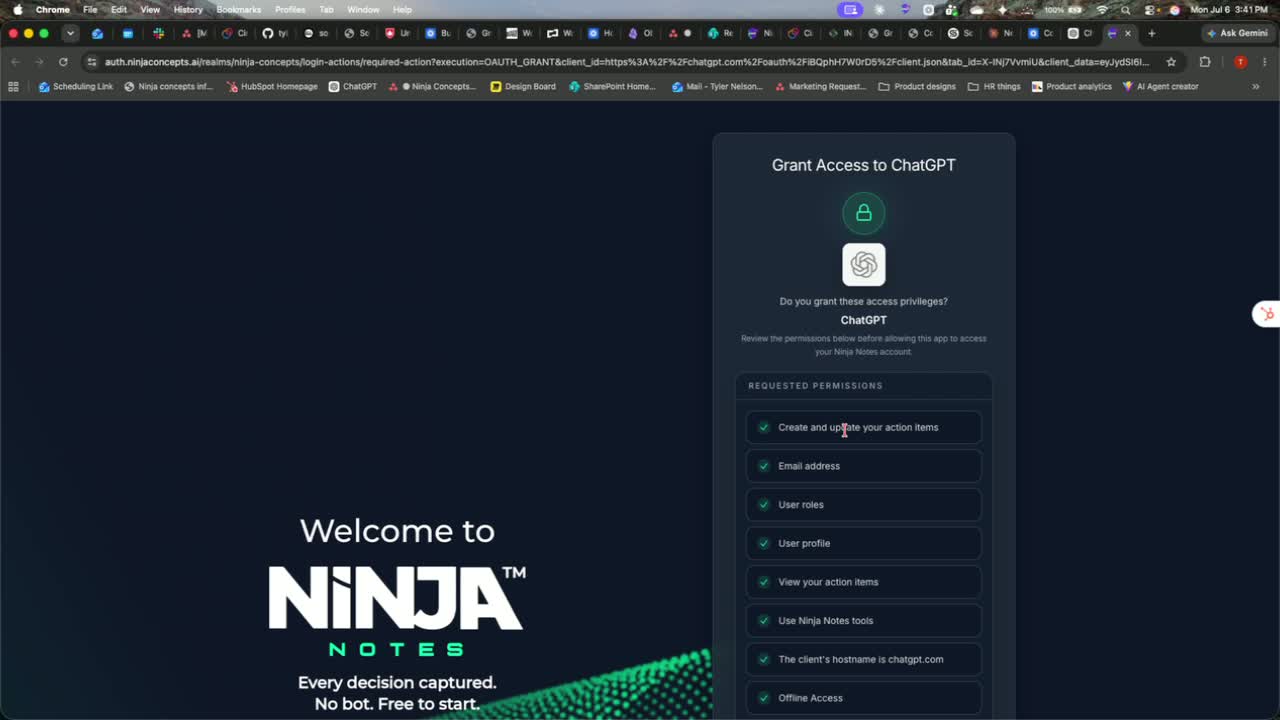1280x720 pixels.
Task: Open the View menu
Action: 150,10
